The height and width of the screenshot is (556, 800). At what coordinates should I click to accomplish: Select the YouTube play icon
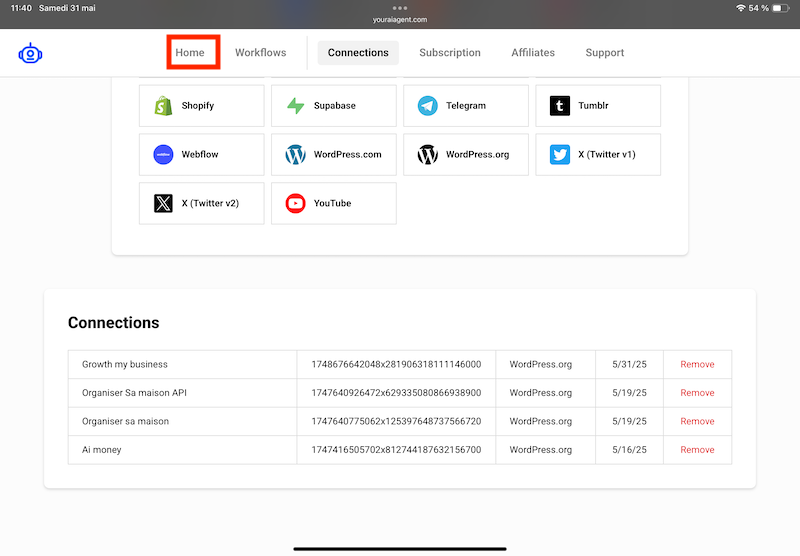[295, 203]
